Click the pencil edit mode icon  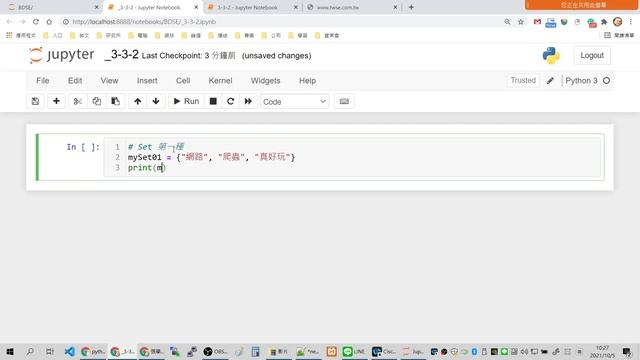tap(550, 81)
